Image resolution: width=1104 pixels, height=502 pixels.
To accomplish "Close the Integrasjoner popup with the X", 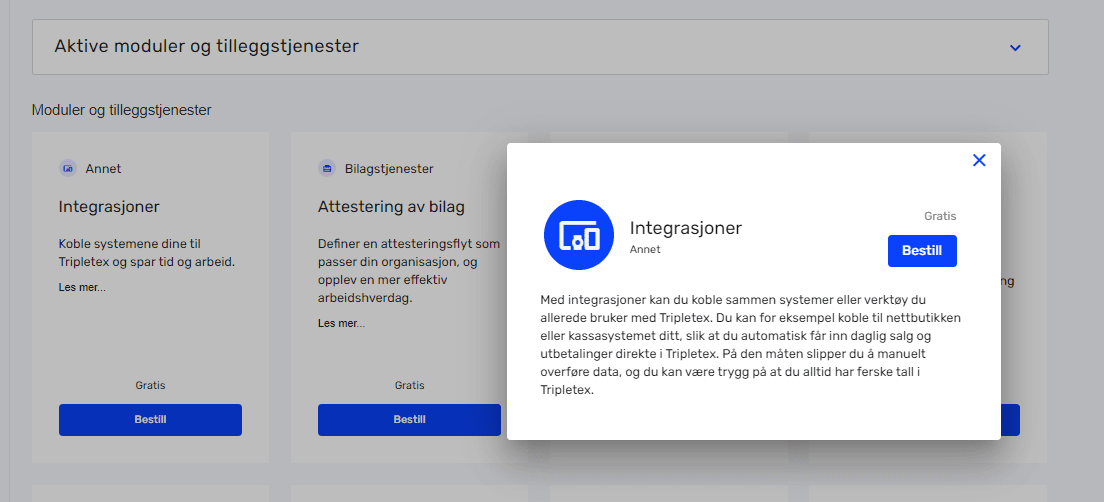I will (979, 161).
